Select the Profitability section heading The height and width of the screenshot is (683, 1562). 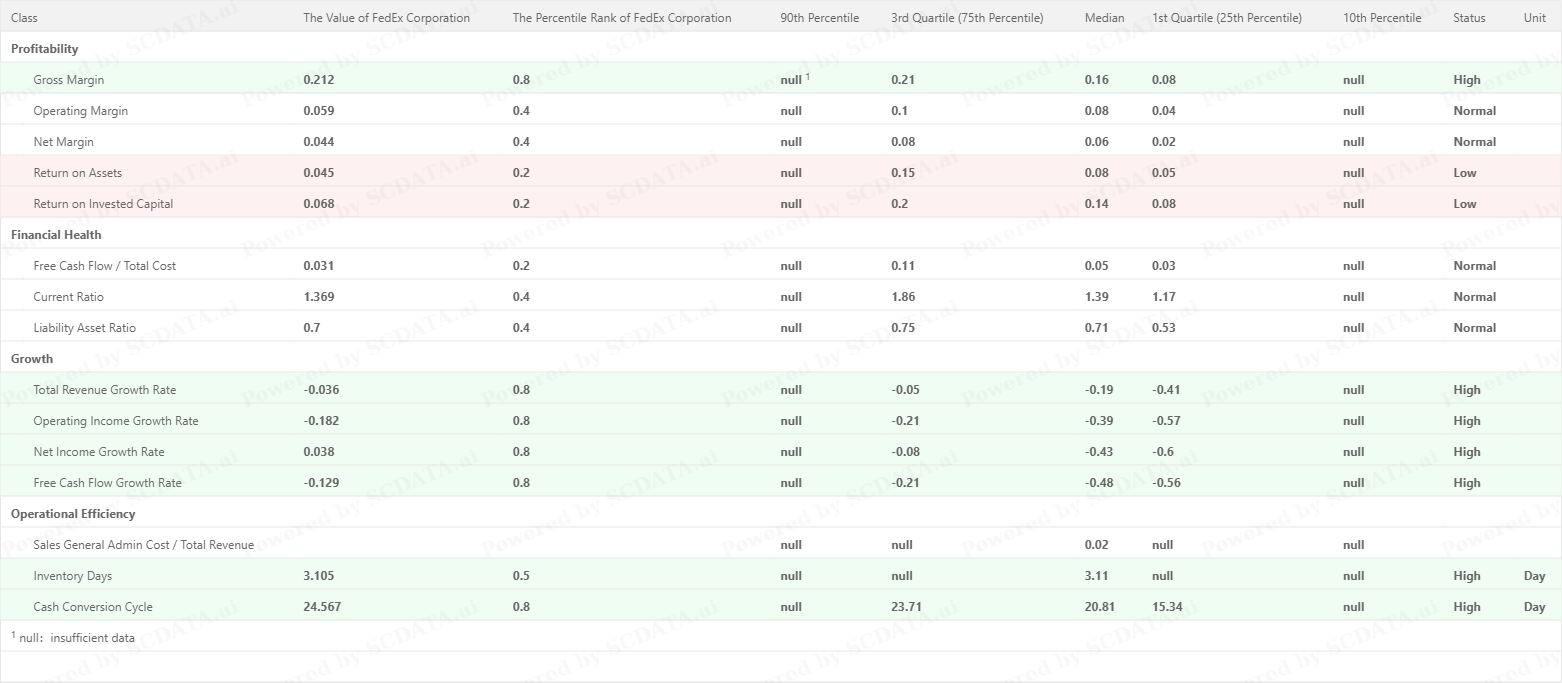coord(44,49)
